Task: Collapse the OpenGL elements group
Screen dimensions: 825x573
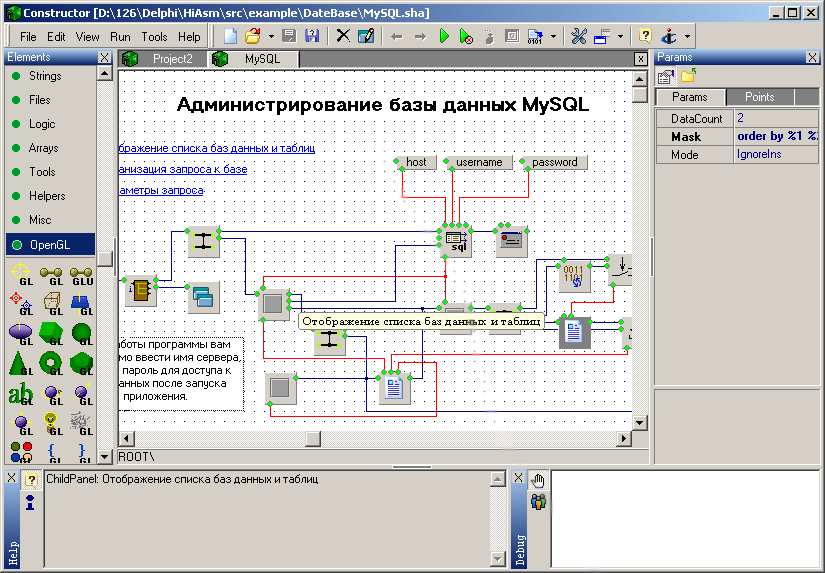Action: pyautogui.click(x=51, y=245)
